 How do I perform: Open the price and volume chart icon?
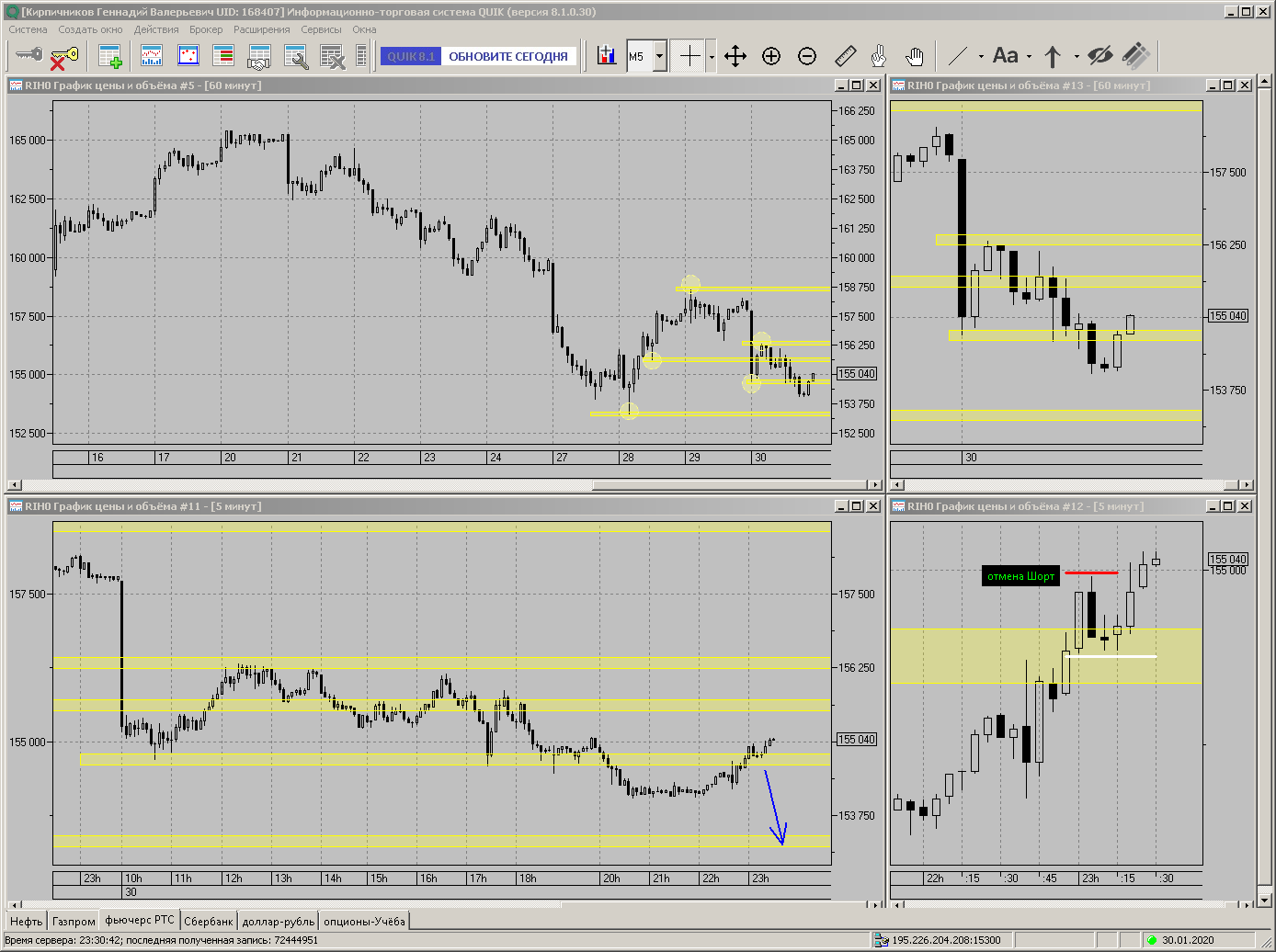point(152,57)
